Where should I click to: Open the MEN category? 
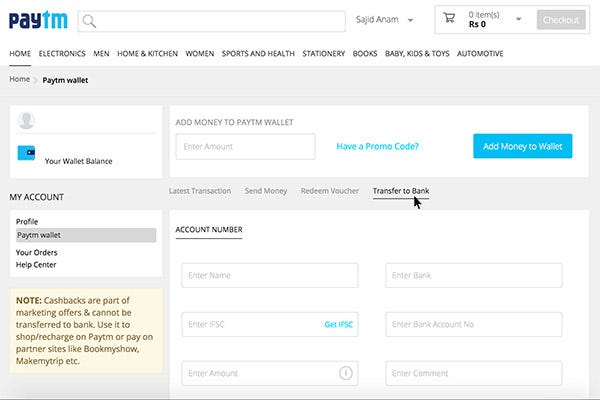101,54
